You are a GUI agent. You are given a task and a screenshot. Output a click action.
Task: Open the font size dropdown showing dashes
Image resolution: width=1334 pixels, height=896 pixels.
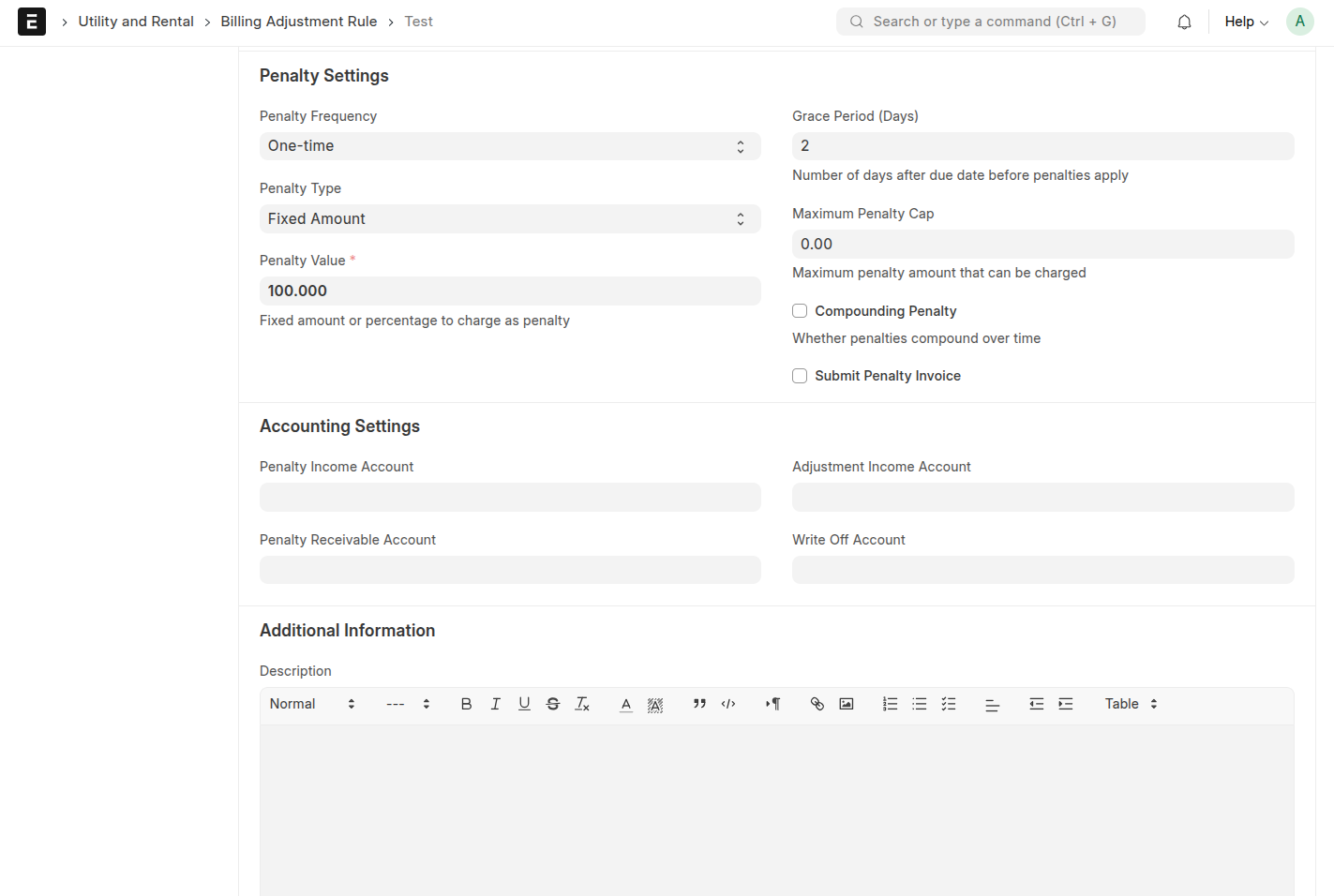pyautogui.click(x=408, y=704)
